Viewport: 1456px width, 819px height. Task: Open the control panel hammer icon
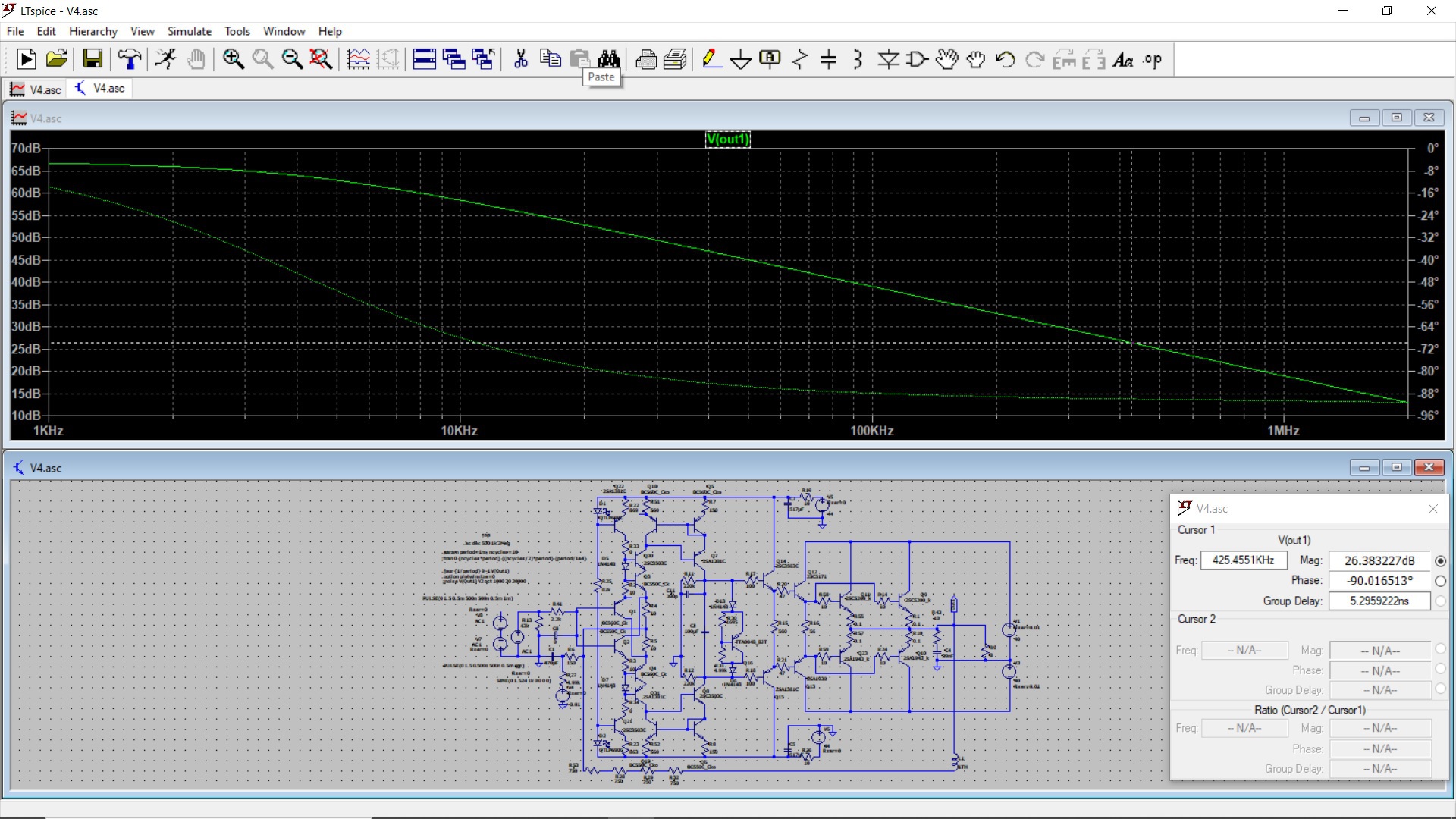[130, 59]
